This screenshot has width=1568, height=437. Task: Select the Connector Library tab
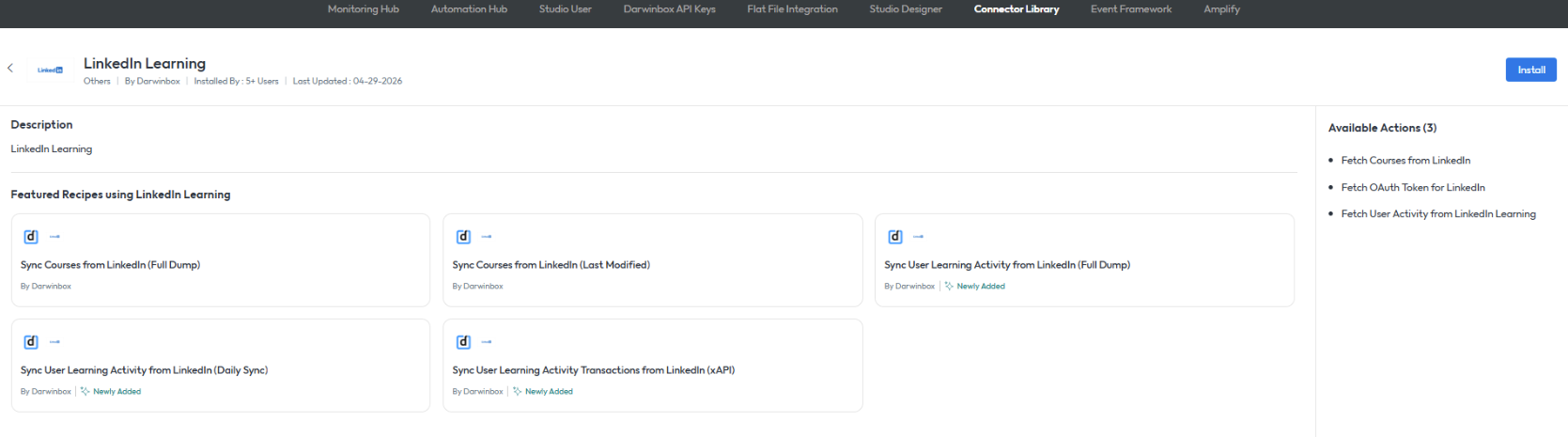tap(1017, 9)
